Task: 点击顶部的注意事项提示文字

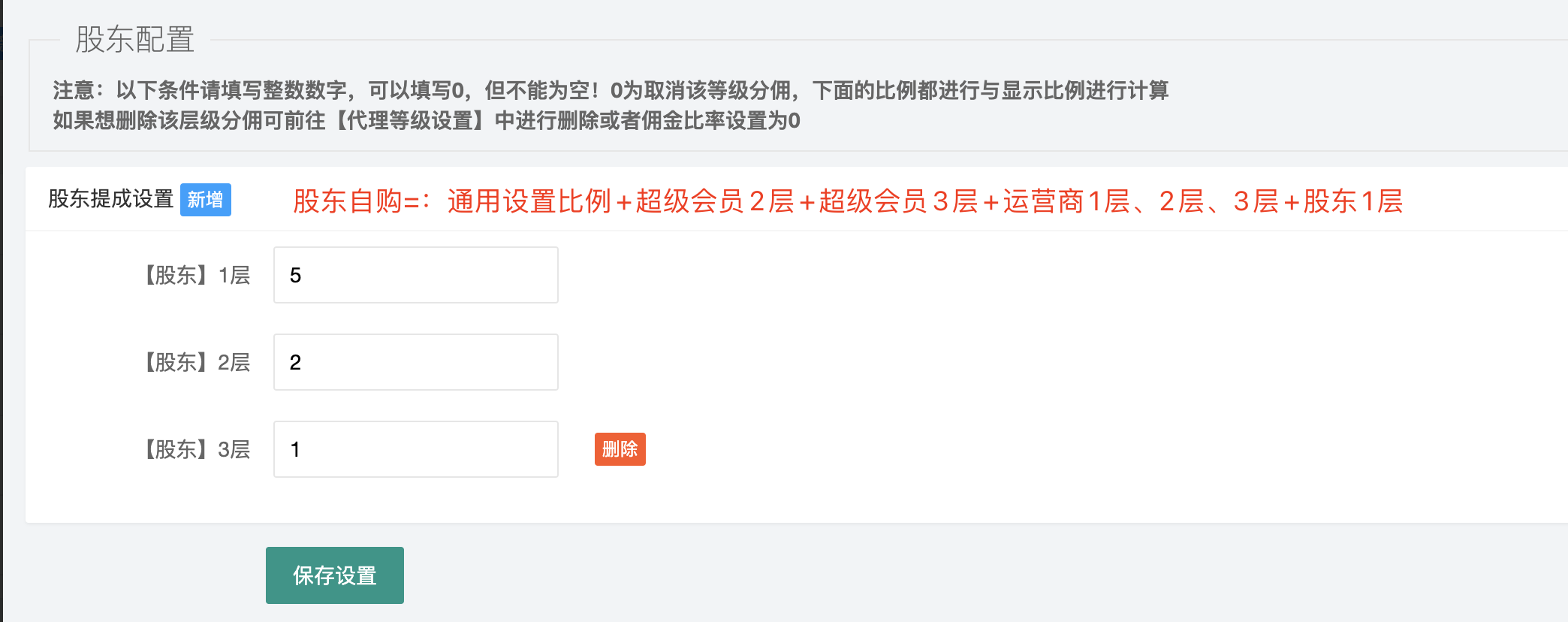Action: pyautogui.click(x=612, y=92)
